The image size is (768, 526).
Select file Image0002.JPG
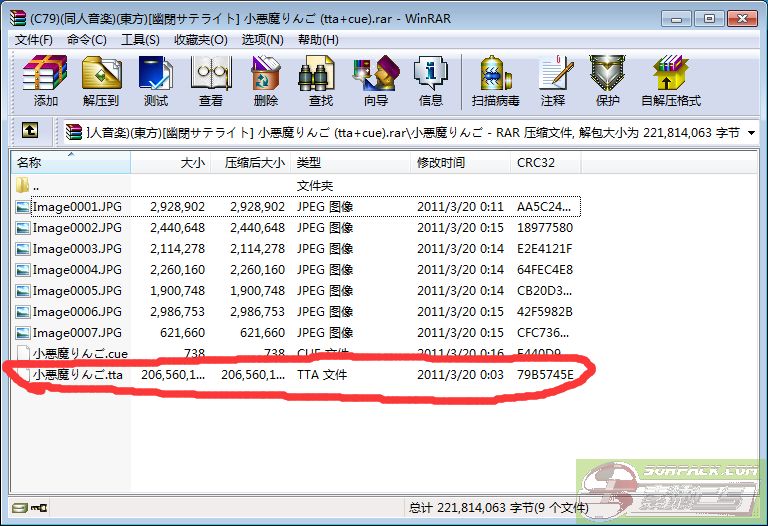(77, 228)
